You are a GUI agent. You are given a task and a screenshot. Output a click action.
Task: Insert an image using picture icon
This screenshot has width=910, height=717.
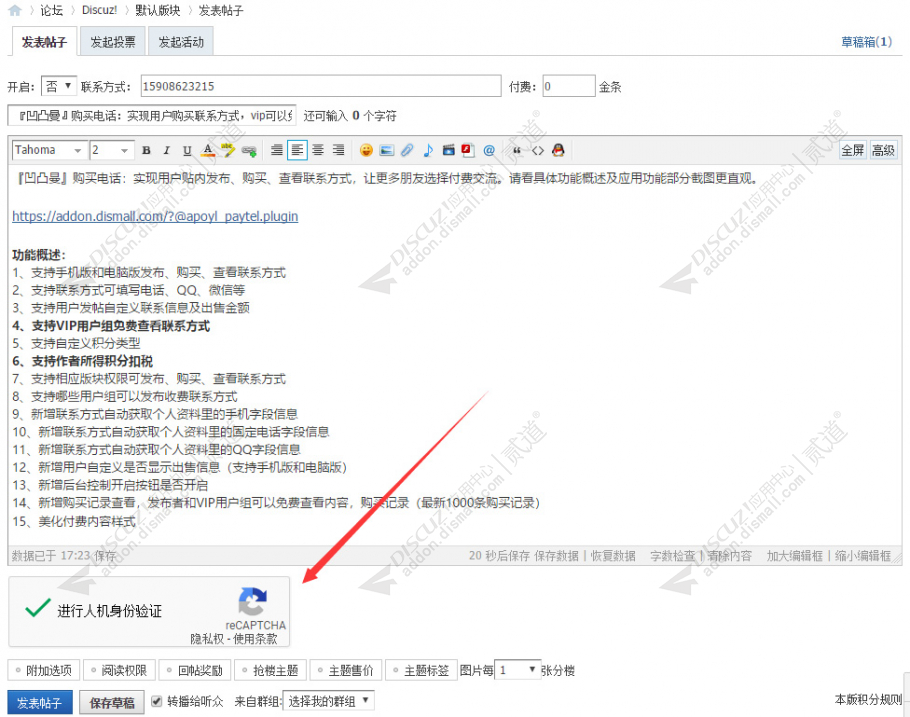[387, 150]
